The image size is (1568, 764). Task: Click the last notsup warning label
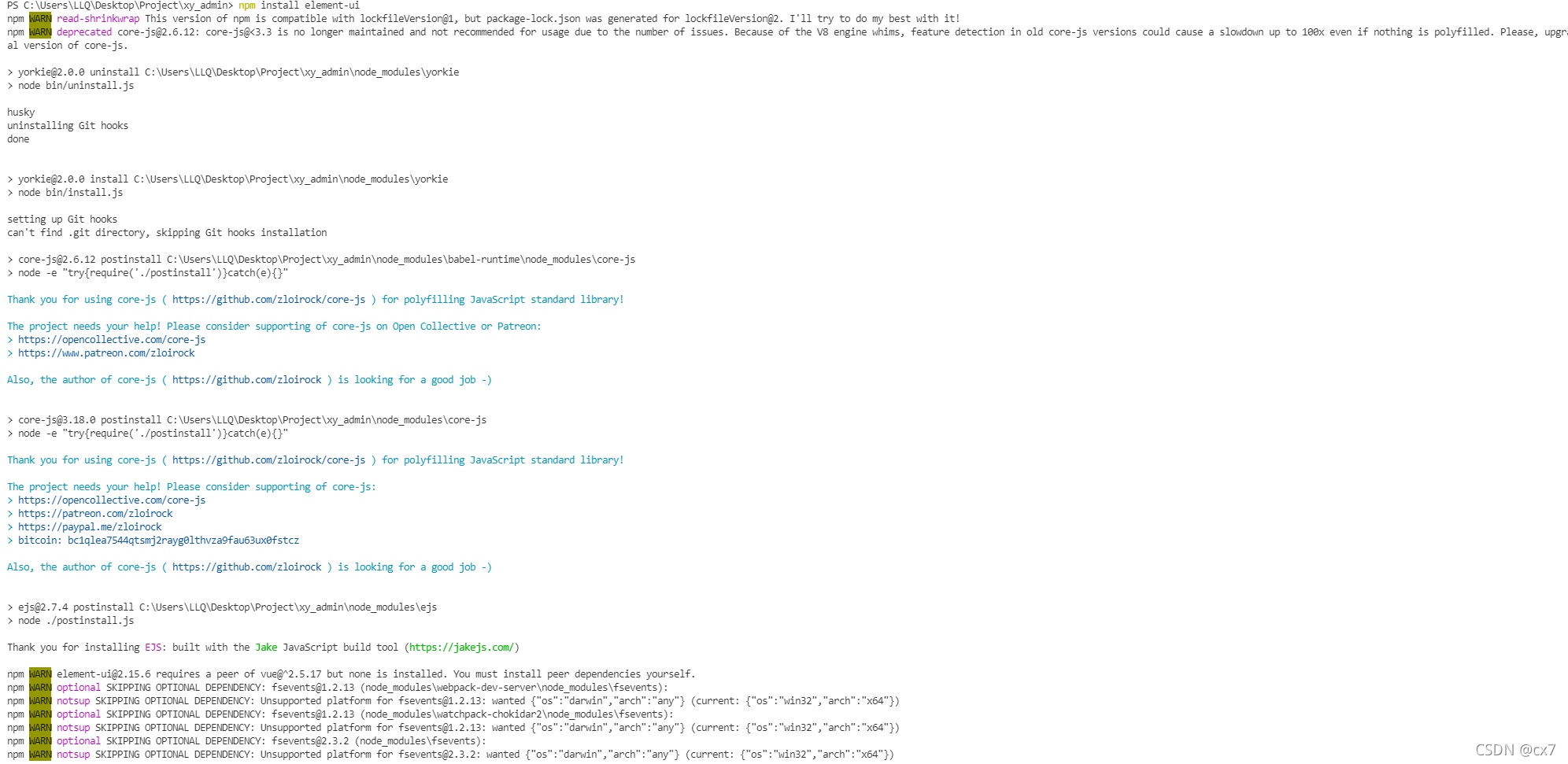[x=73, y=755]
